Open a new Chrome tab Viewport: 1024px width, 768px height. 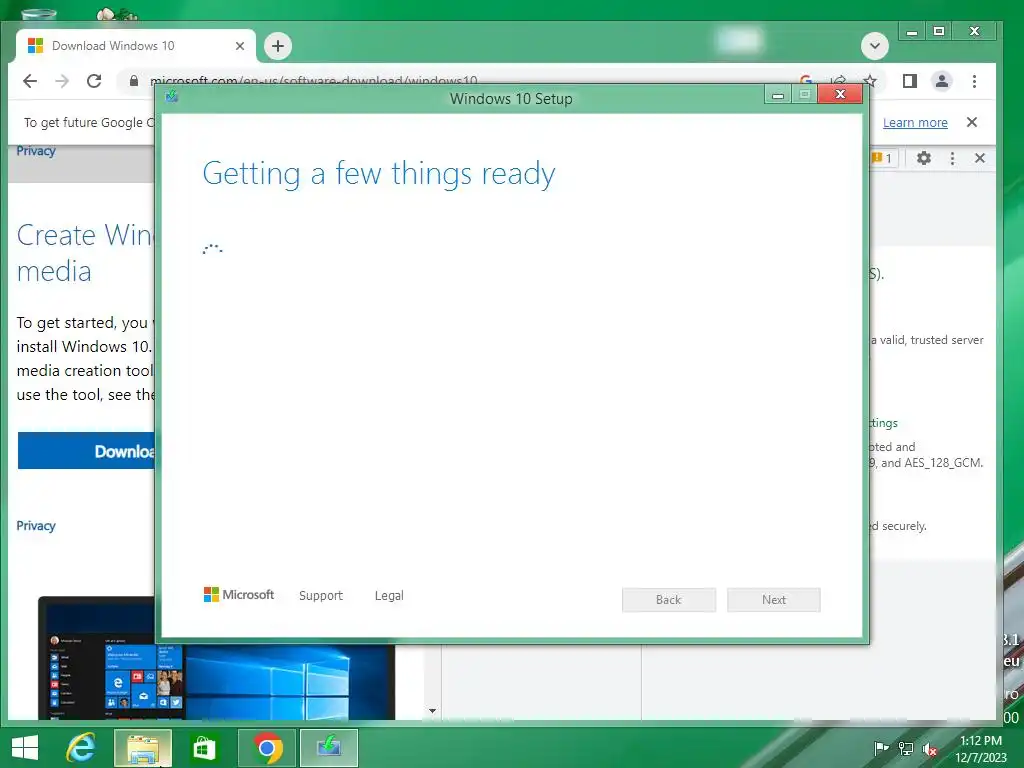click(x=278, y=46)
